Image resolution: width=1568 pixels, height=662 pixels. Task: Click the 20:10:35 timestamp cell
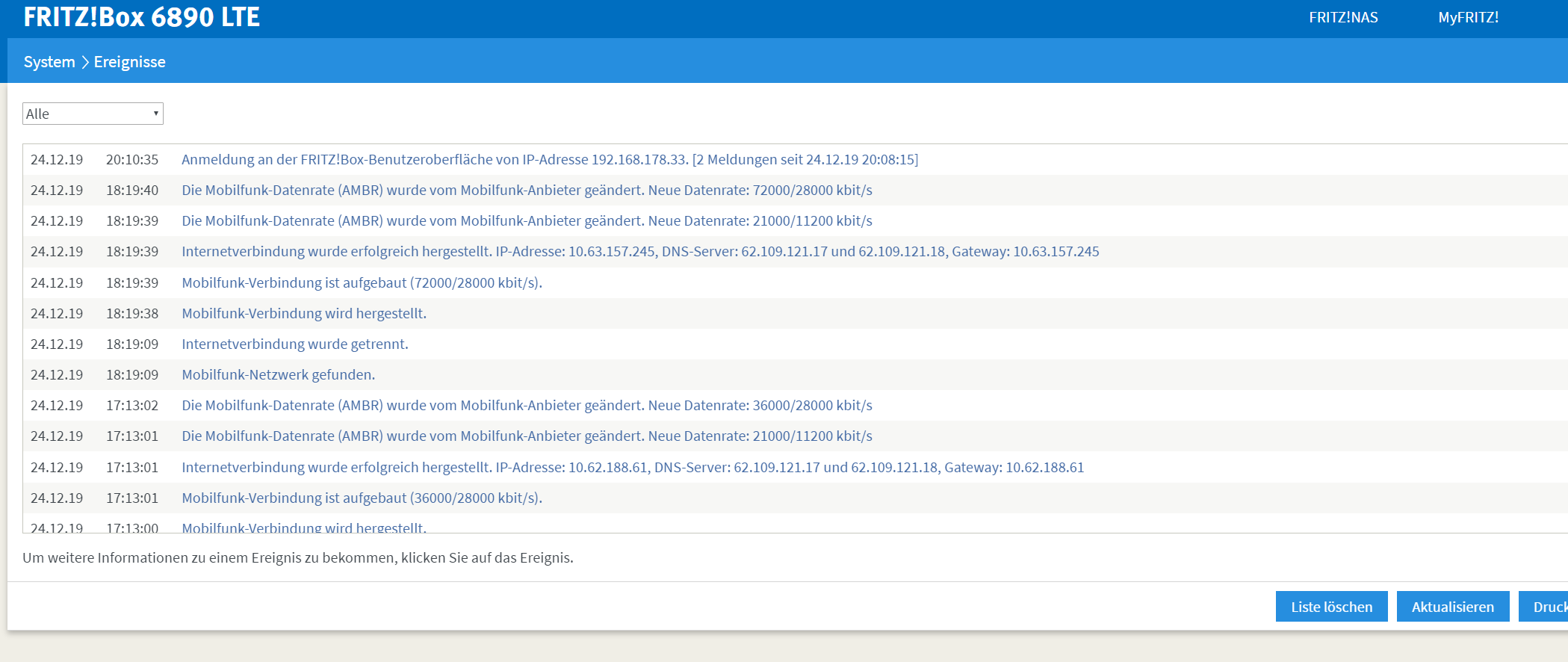pyautogui.click(x=132, y=159)
